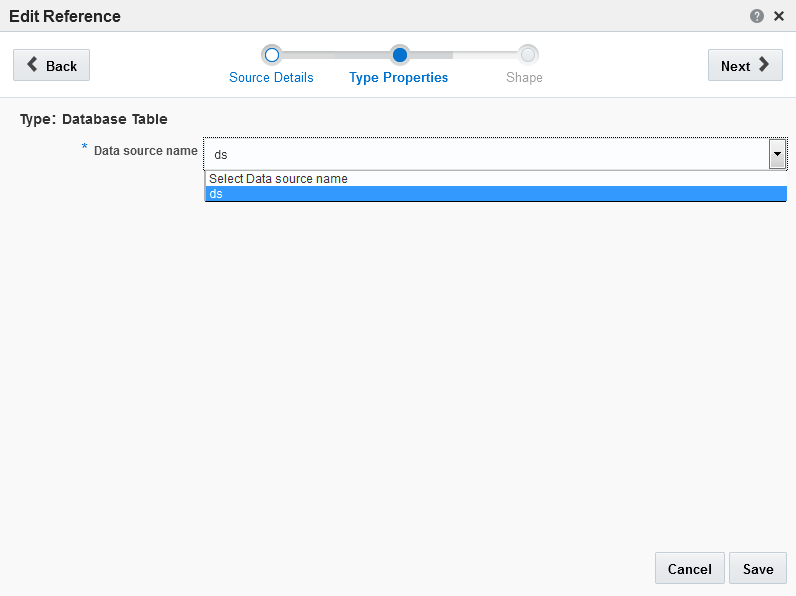This screenshot has width=796, height=596.
Task: Open the help question mark icon
Action: [x=756, y=16]
